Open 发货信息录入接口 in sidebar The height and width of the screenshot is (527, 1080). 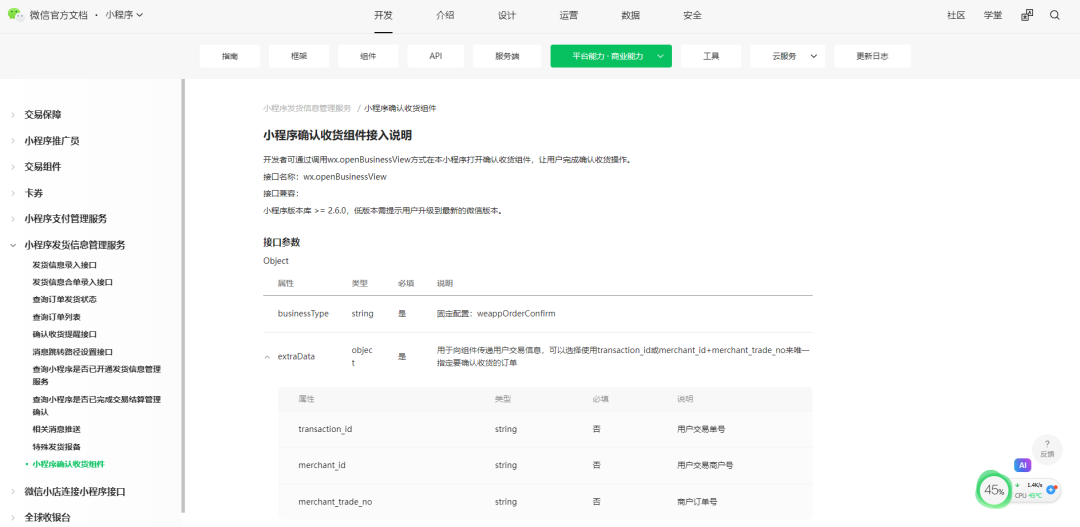[x=65, y=265]
